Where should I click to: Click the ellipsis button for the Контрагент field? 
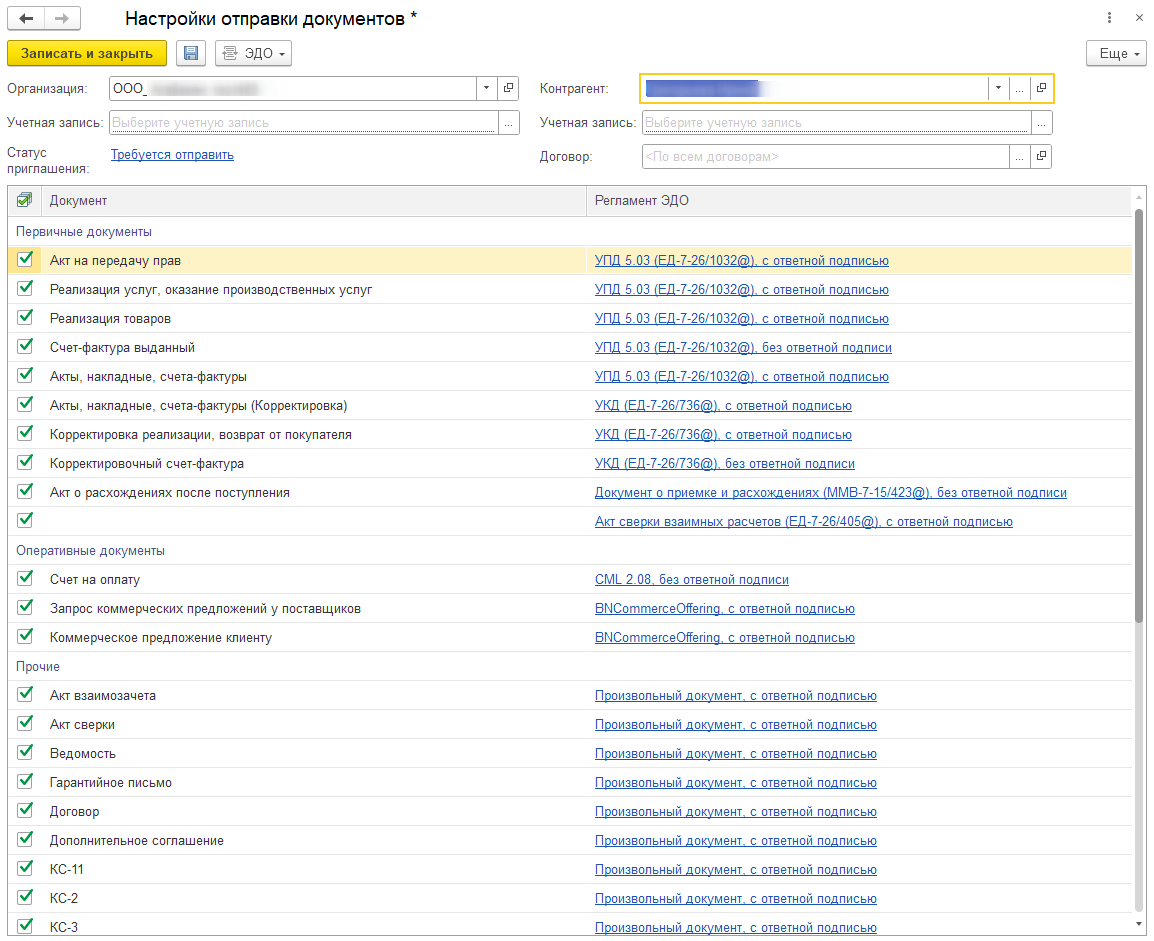click(1019, 88)
